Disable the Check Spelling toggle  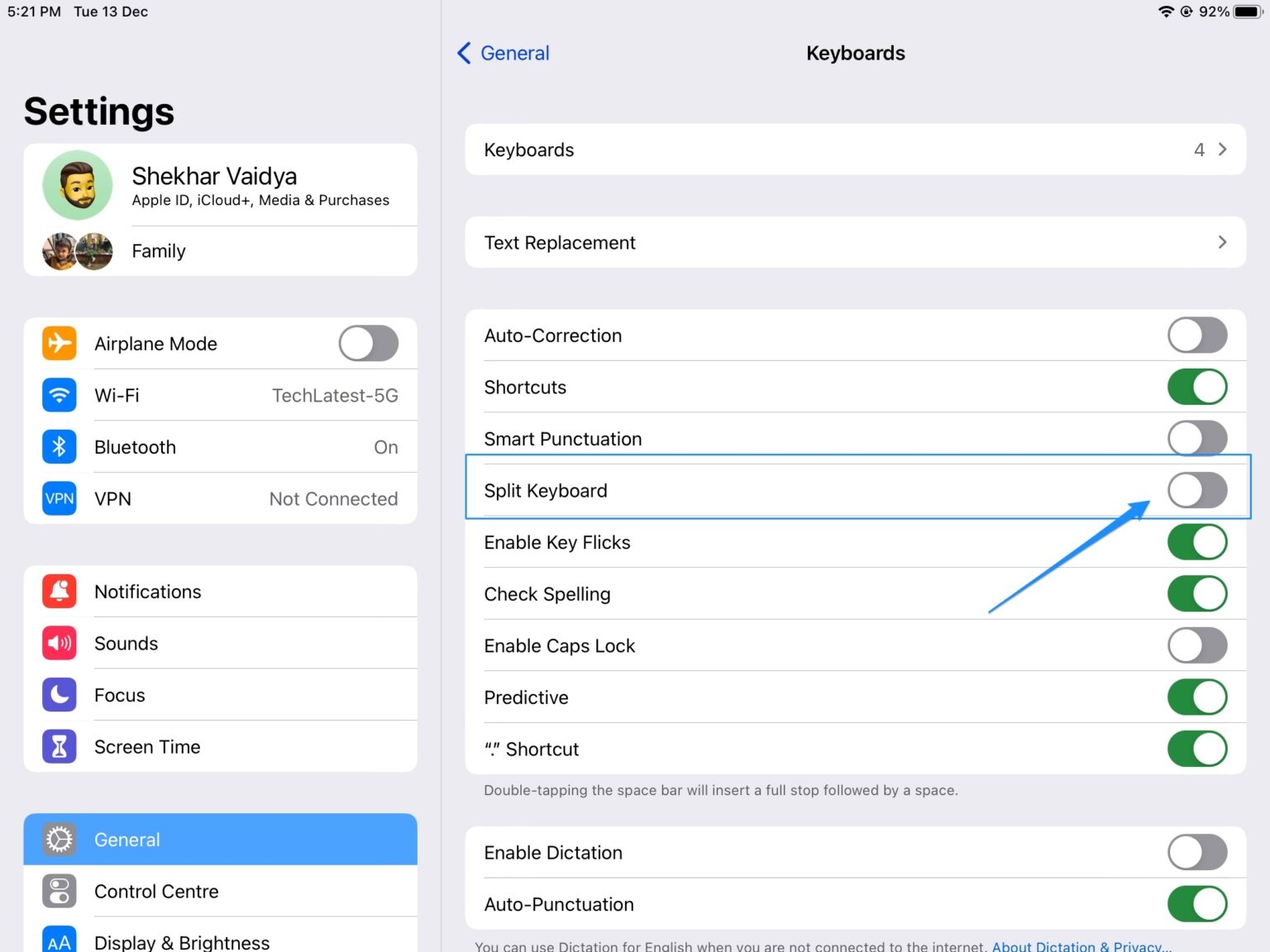point(1196,594)
